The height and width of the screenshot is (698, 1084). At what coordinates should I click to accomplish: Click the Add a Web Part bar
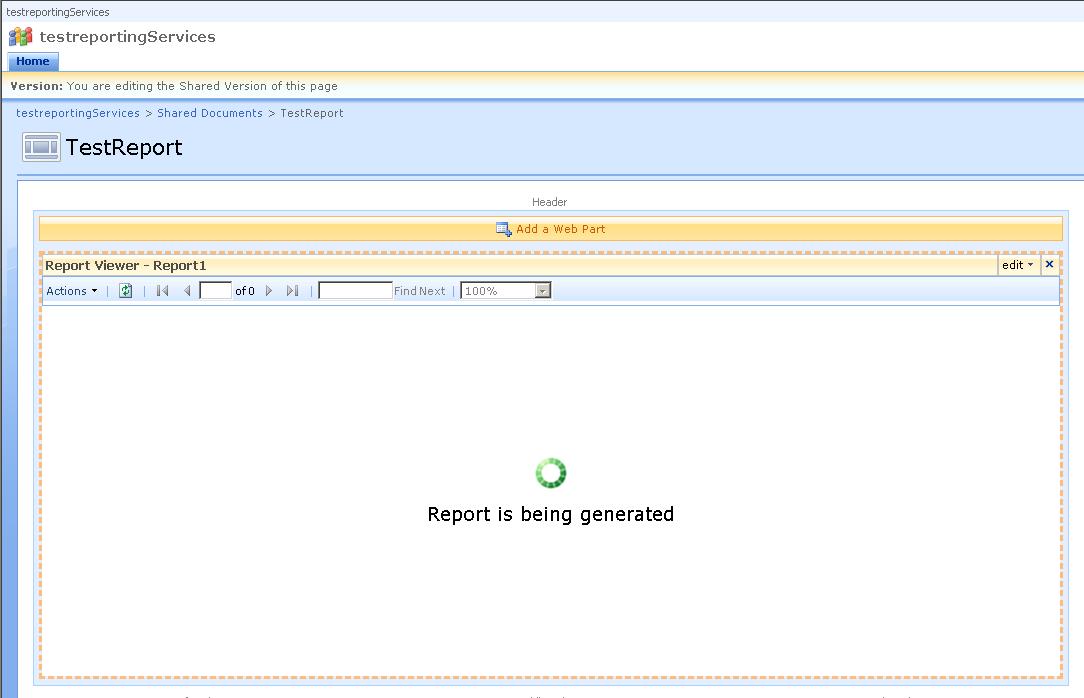(x=551, y=229)
